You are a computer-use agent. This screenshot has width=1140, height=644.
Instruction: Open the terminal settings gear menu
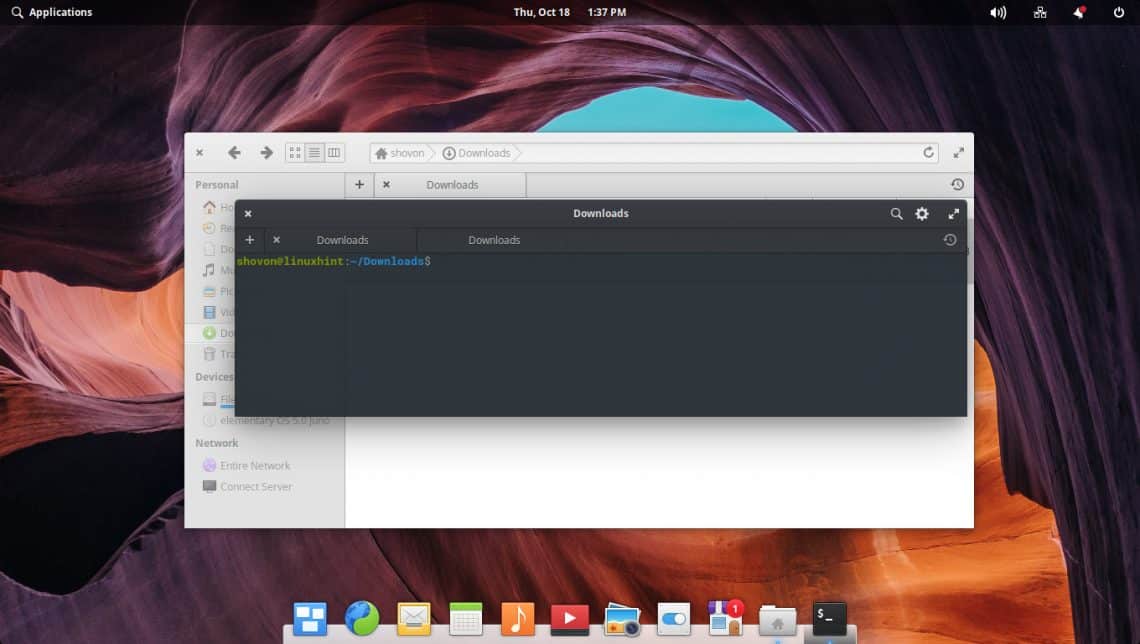(x=922, y=214)
